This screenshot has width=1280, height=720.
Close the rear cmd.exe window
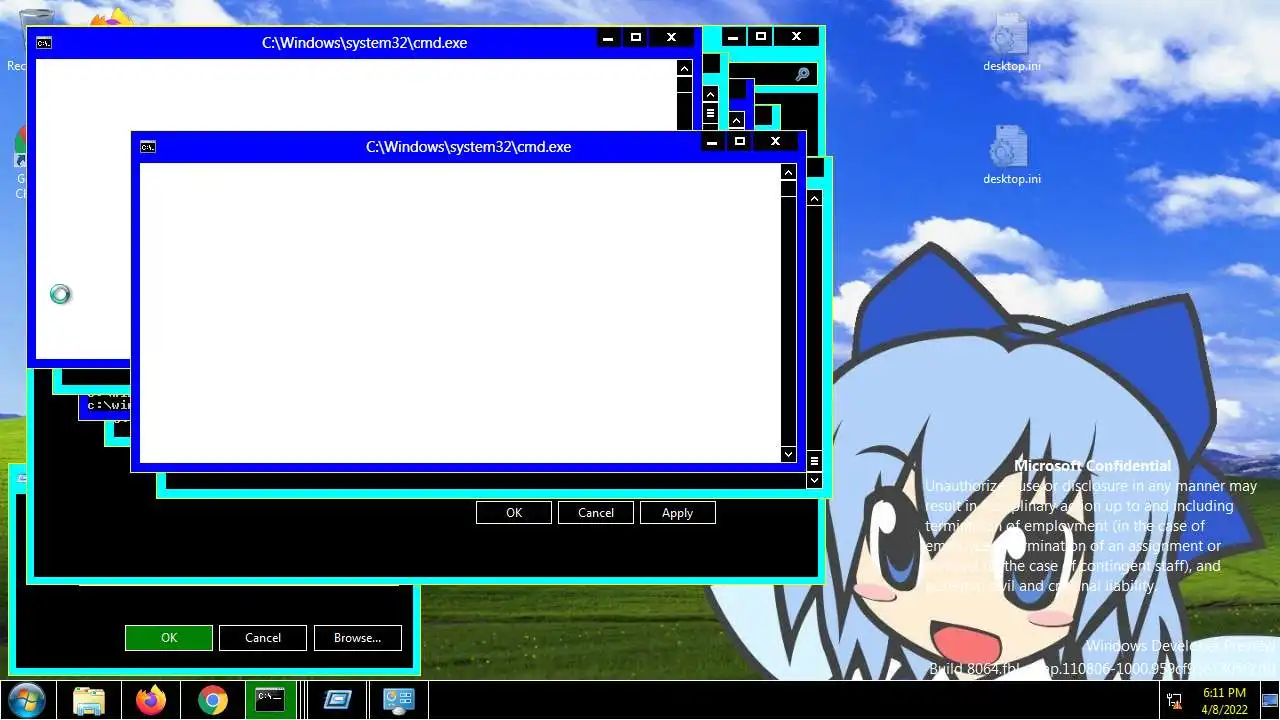(671, 38)
